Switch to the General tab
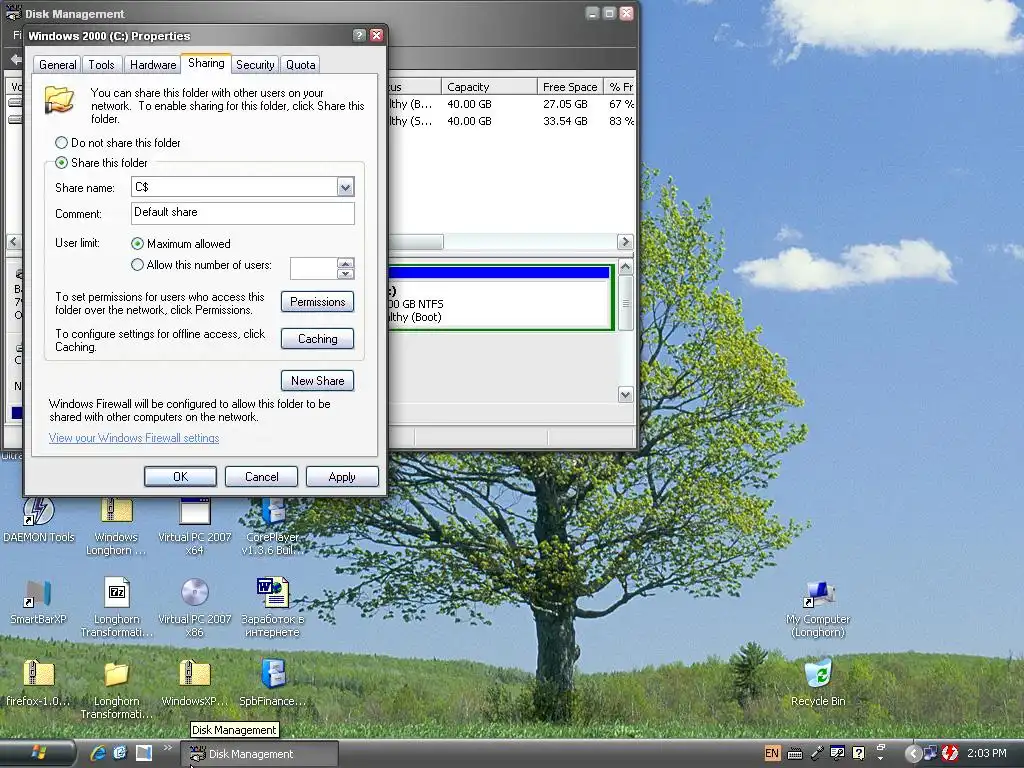 pyautogui.click(x=57, y=65)
